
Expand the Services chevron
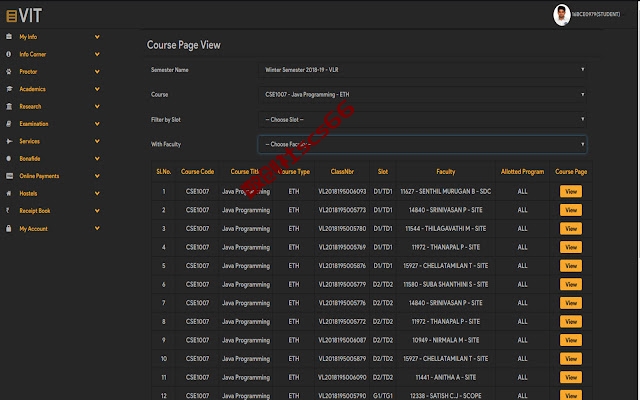pyautogui.click(x=97, y=141)
